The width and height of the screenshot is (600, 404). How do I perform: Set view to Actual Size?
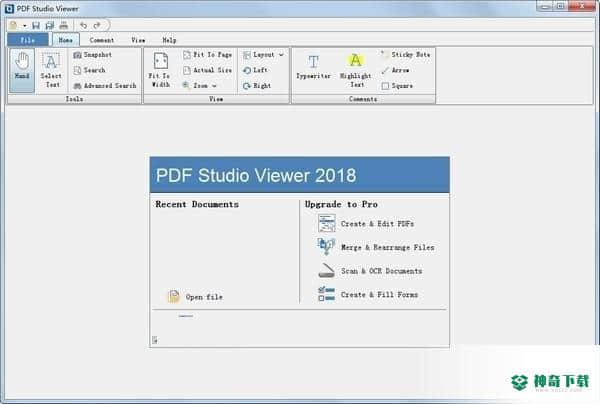[x=207, y=70]
